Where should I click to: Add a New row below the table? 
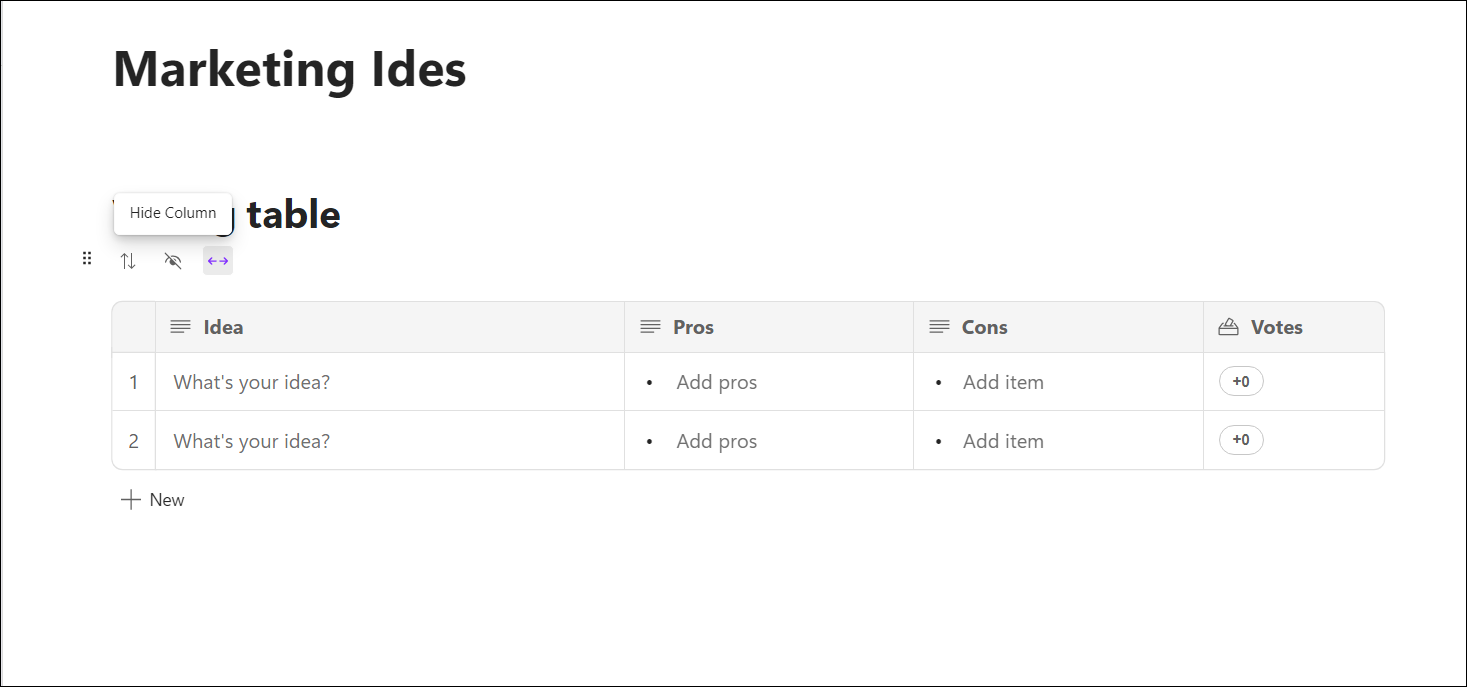pos(152,500)
